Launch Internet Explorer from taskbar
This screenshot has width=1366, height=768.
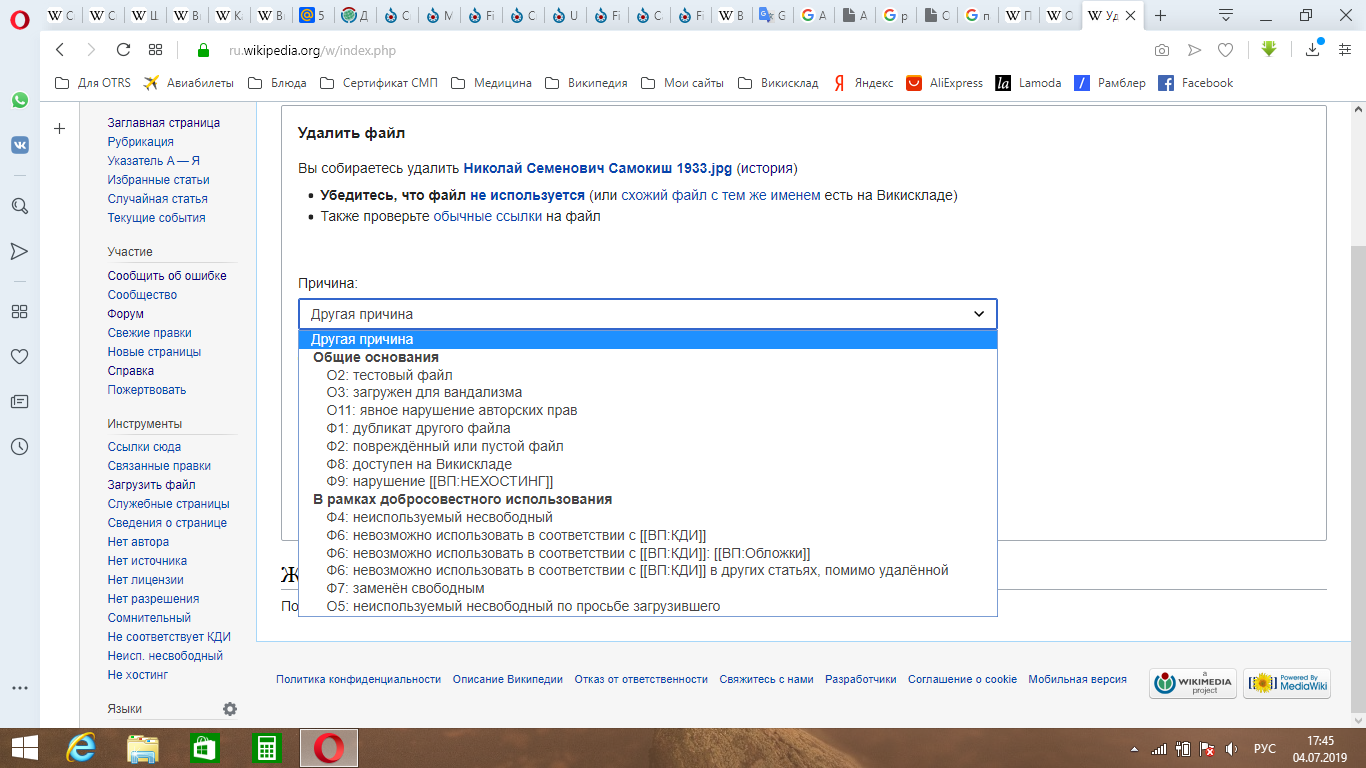click(x=80, y=748)
